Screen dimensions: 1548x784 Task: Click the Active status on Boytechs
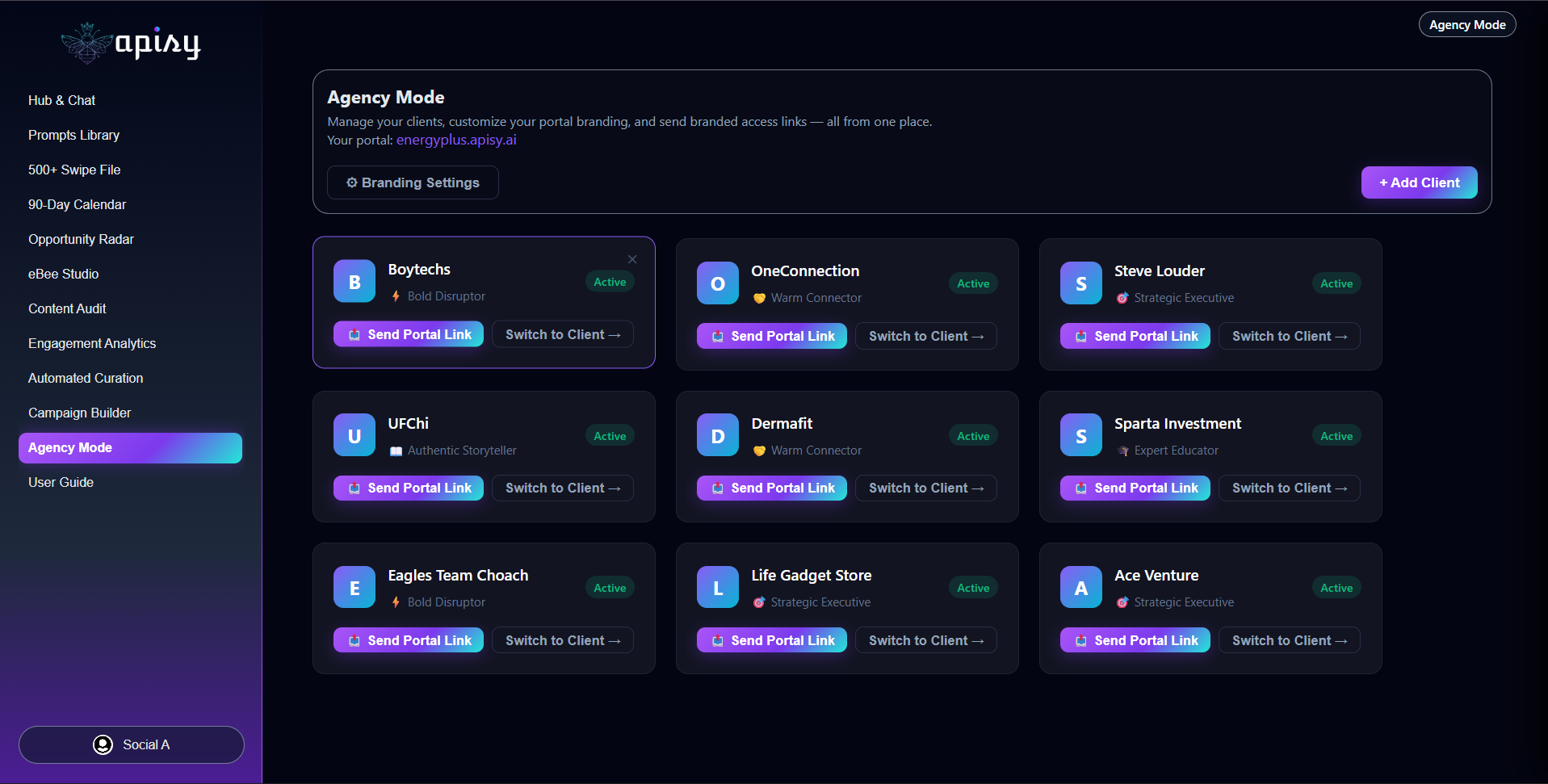coord(610,282)
